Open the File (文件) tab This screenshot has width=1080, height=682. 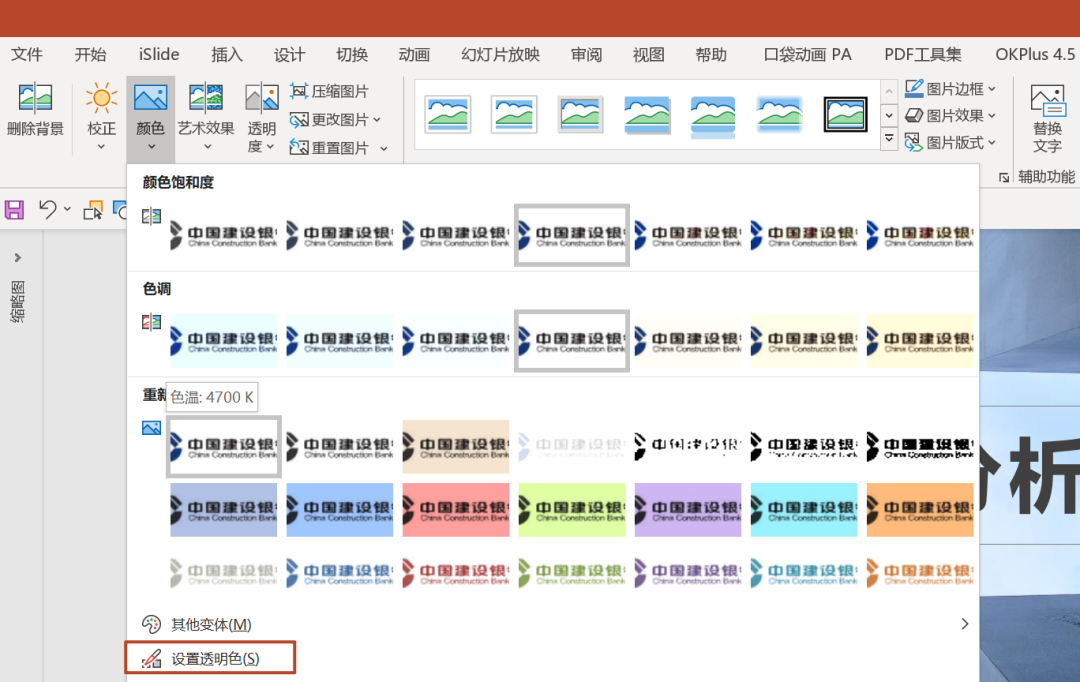(x=27, y=54)
